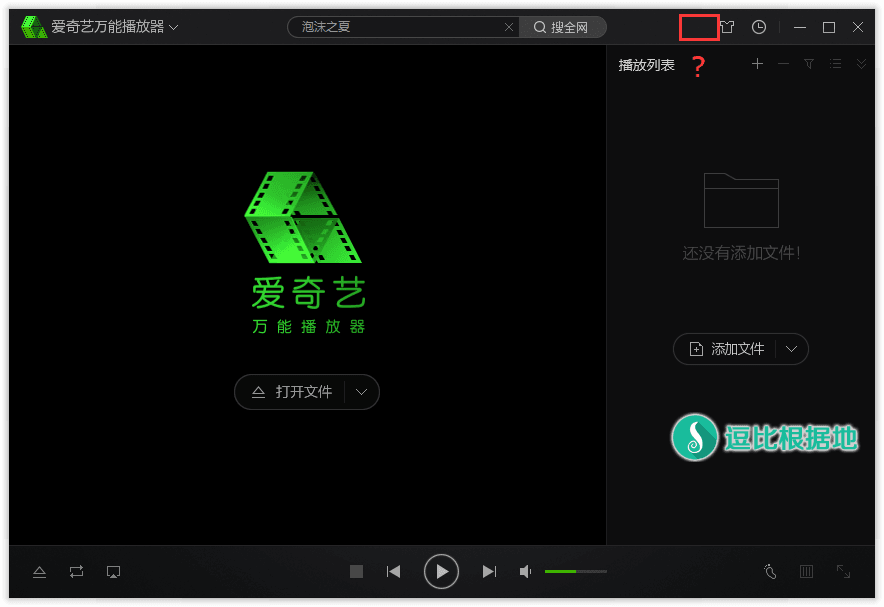The image size is (884, 607).
Task: Open playback history via the clock icon
Action: 759,27
